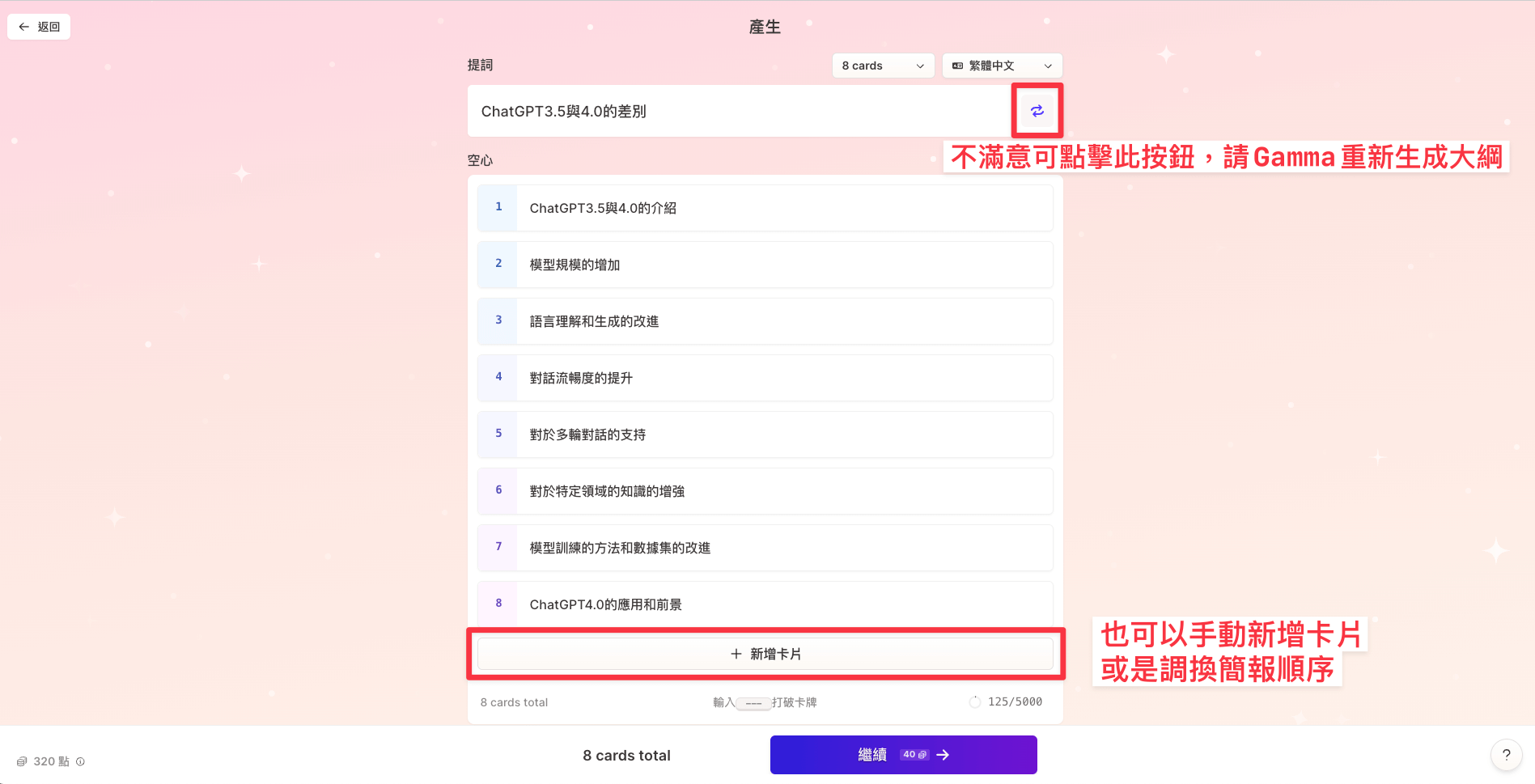The image size is (1535, 784).
Task: Click the number handle of card 5
Action: point(498,434)
